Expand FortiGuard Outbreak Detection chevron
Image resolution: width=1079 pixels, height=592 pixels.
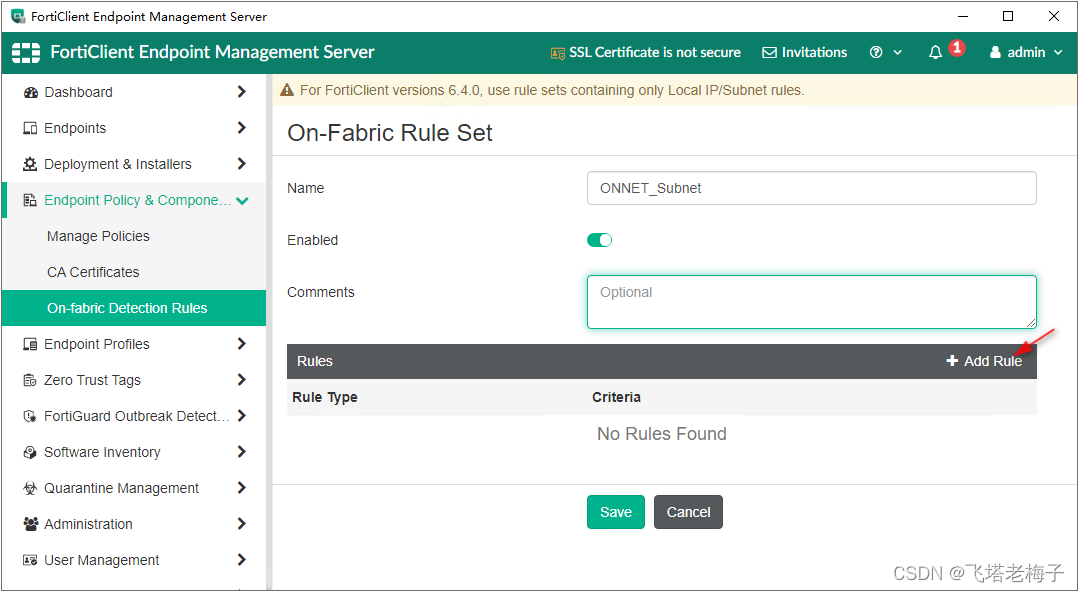point(242,416)
